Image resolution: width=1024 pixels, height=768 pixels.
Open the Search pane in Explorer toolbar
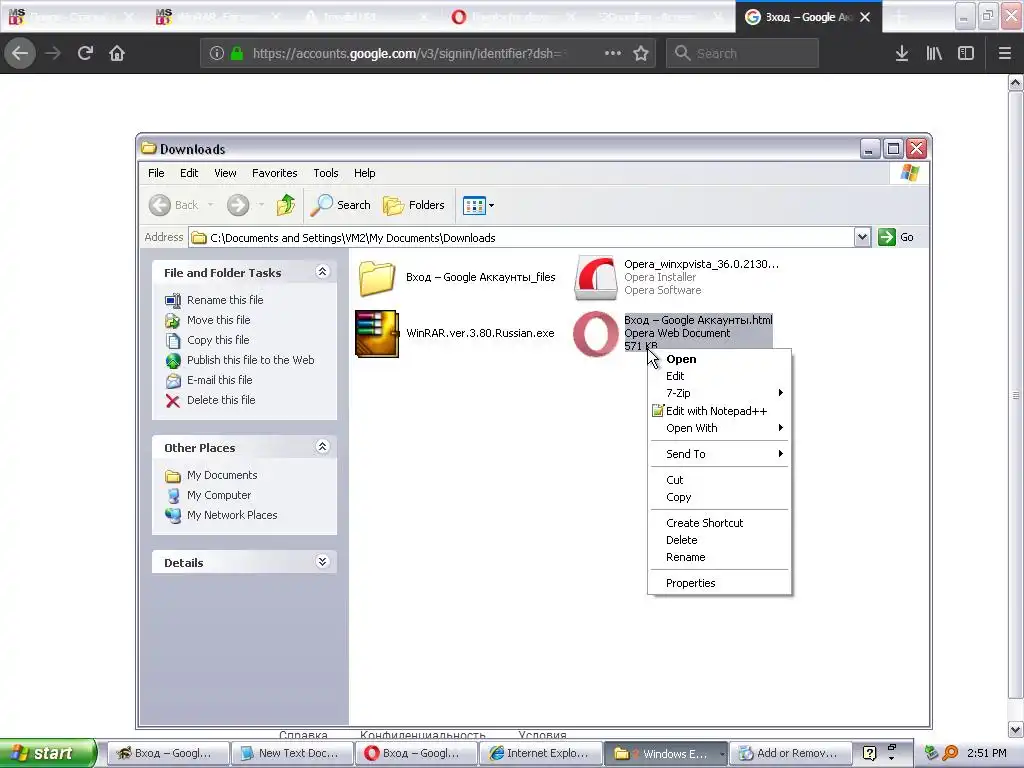tap(340, 205)
